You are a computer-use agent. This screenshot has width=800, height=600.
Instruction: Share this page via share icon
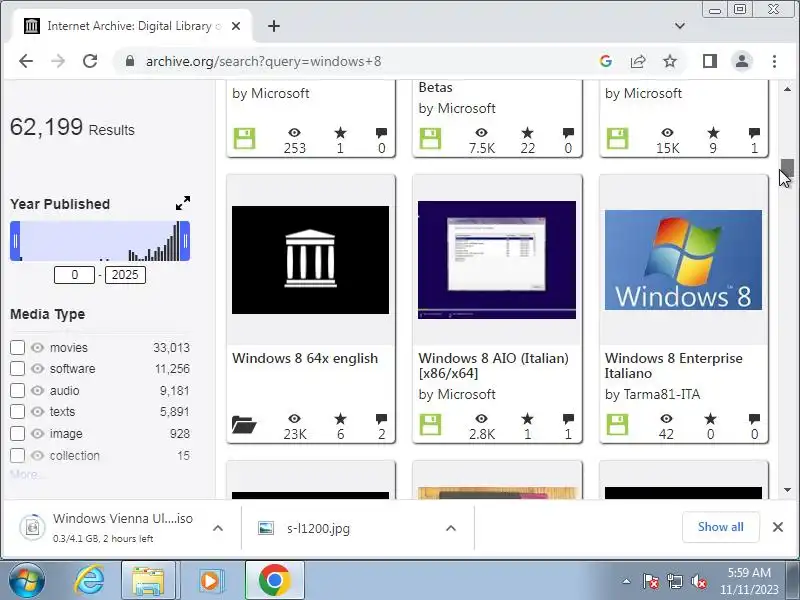638,61
